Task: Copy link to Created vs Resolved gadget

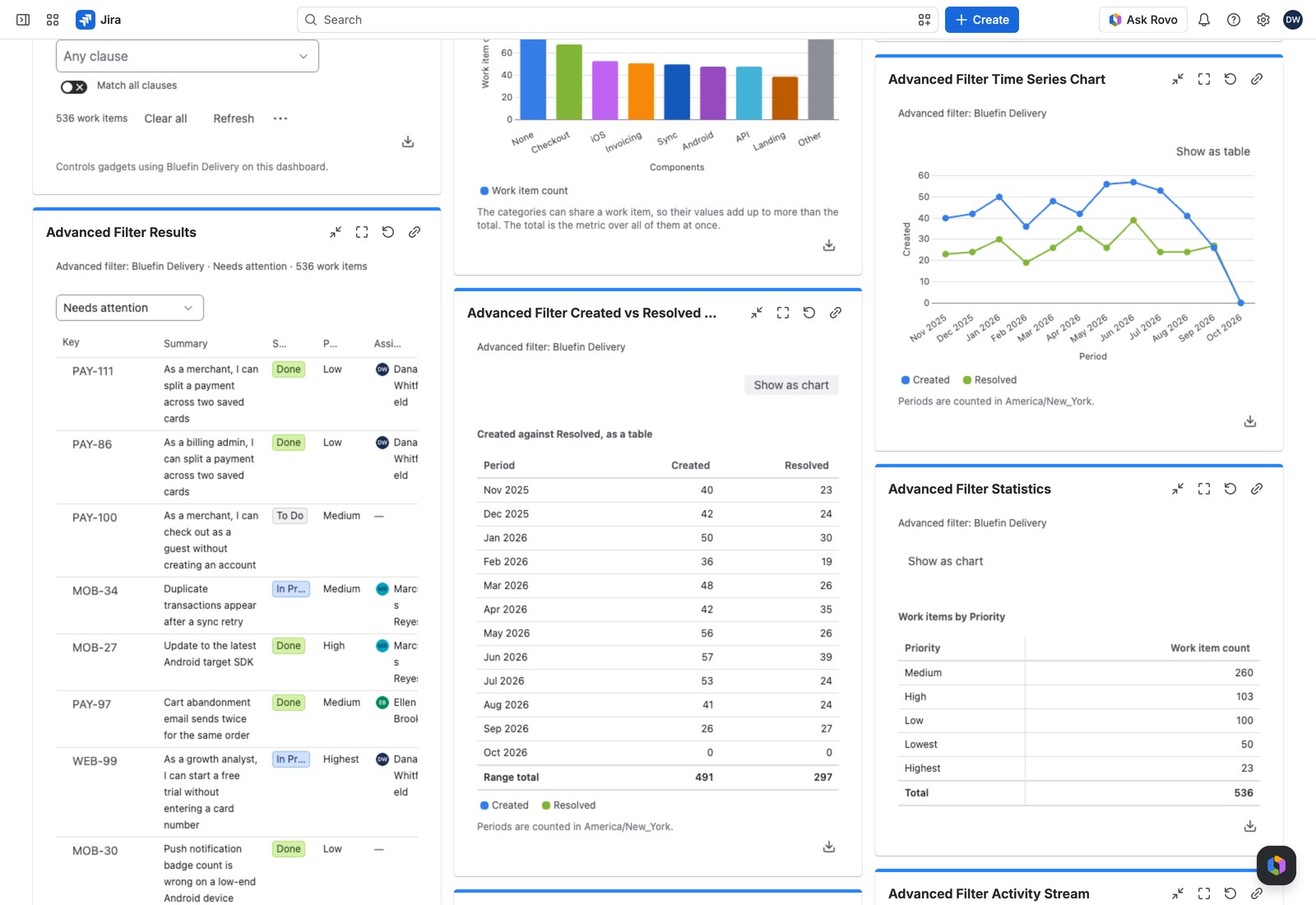Action: 836,313
